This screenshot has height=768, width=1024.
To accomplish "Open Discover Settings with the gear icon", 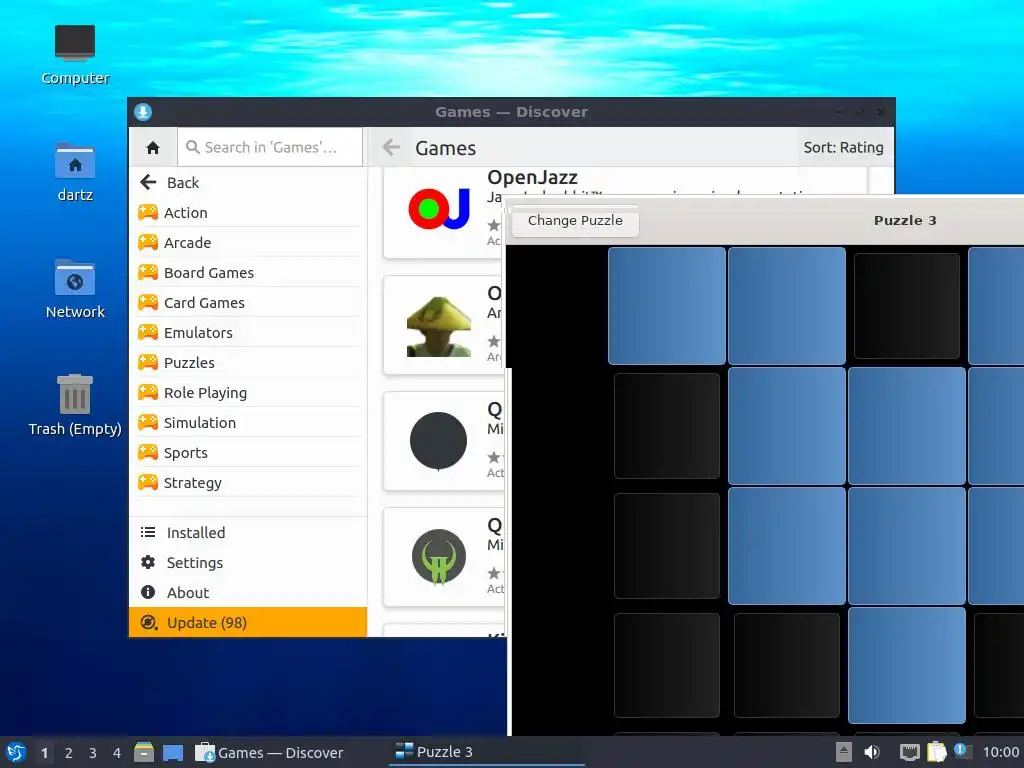I will [x=148, y=562].
